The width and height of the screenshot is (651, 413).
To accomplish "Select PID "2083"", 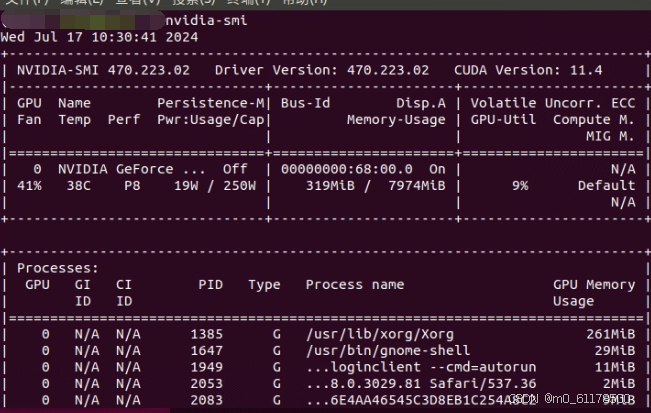I will (x=206, y=400).
